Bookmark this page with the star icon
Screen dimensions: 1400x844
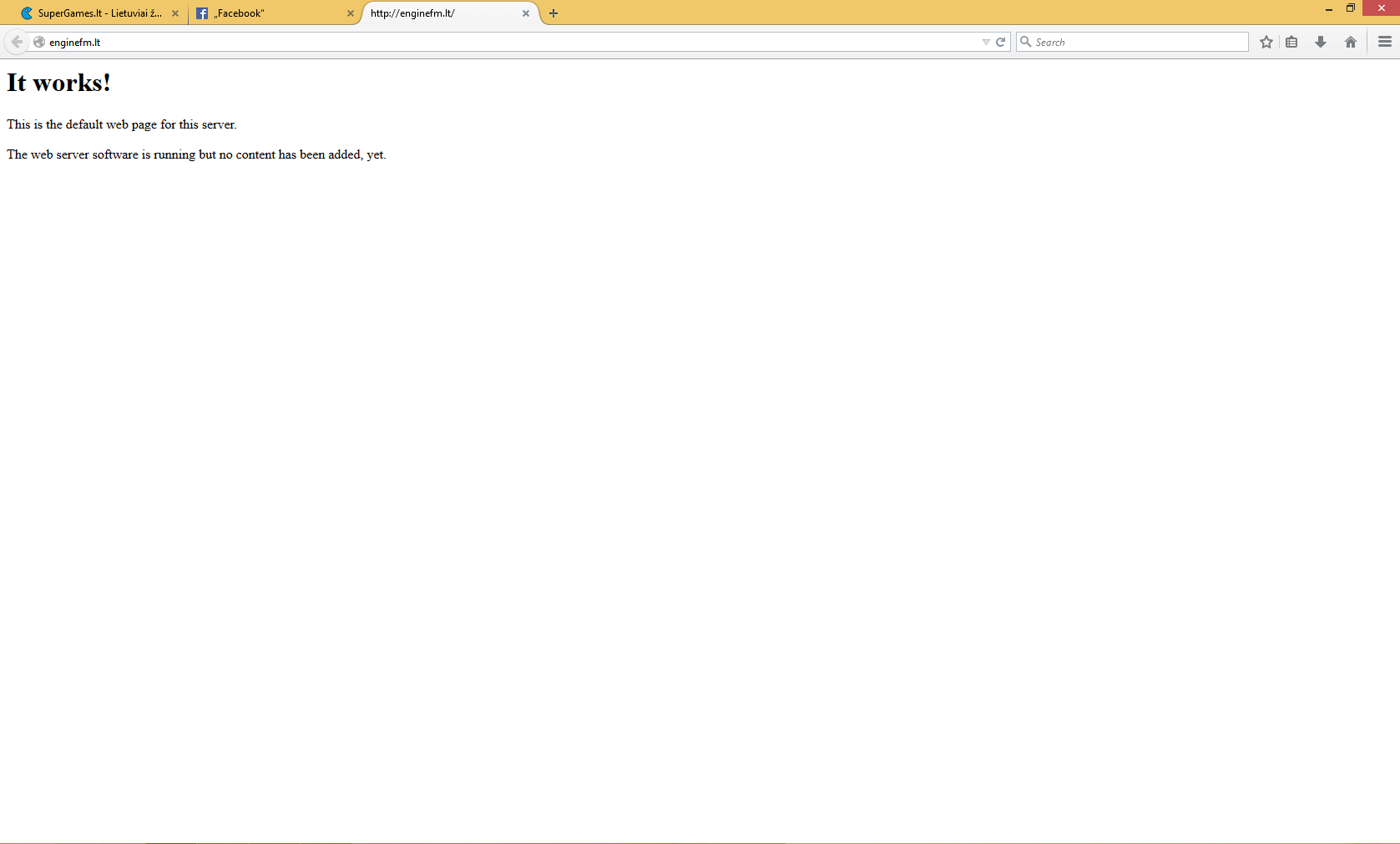pos(1266,42)
